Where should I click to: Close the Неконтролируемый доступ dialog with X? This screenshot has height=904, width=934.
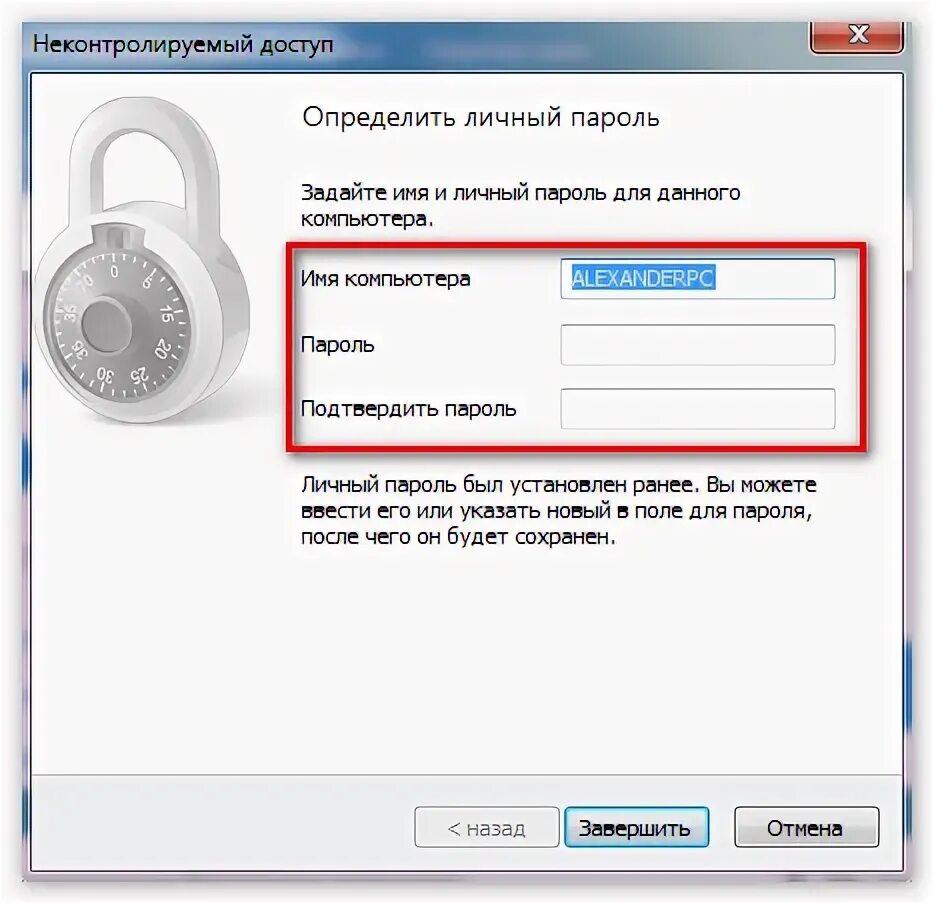857,37
